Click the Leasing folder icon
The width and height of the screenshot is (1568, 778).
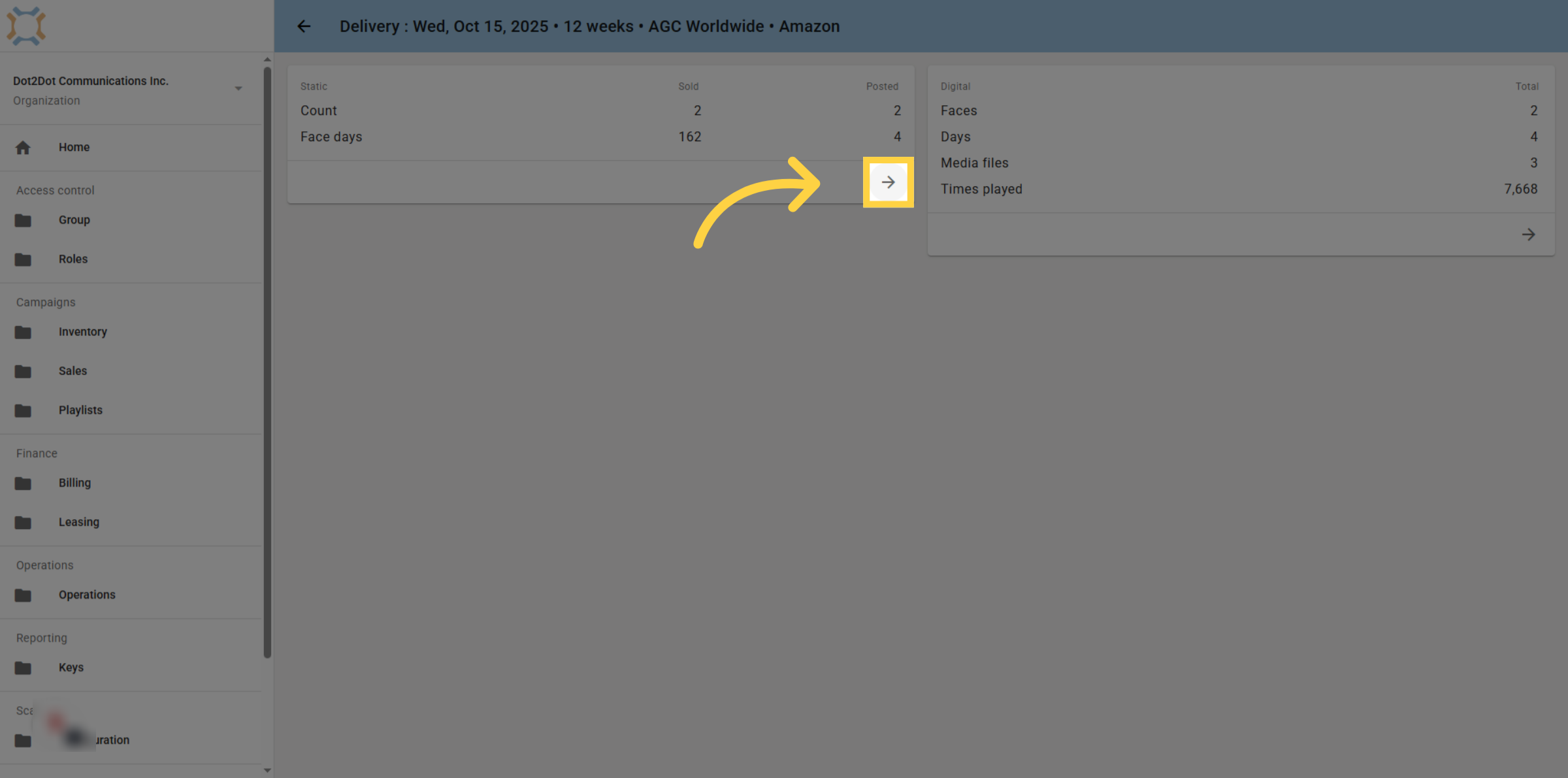tap(23, 522)
